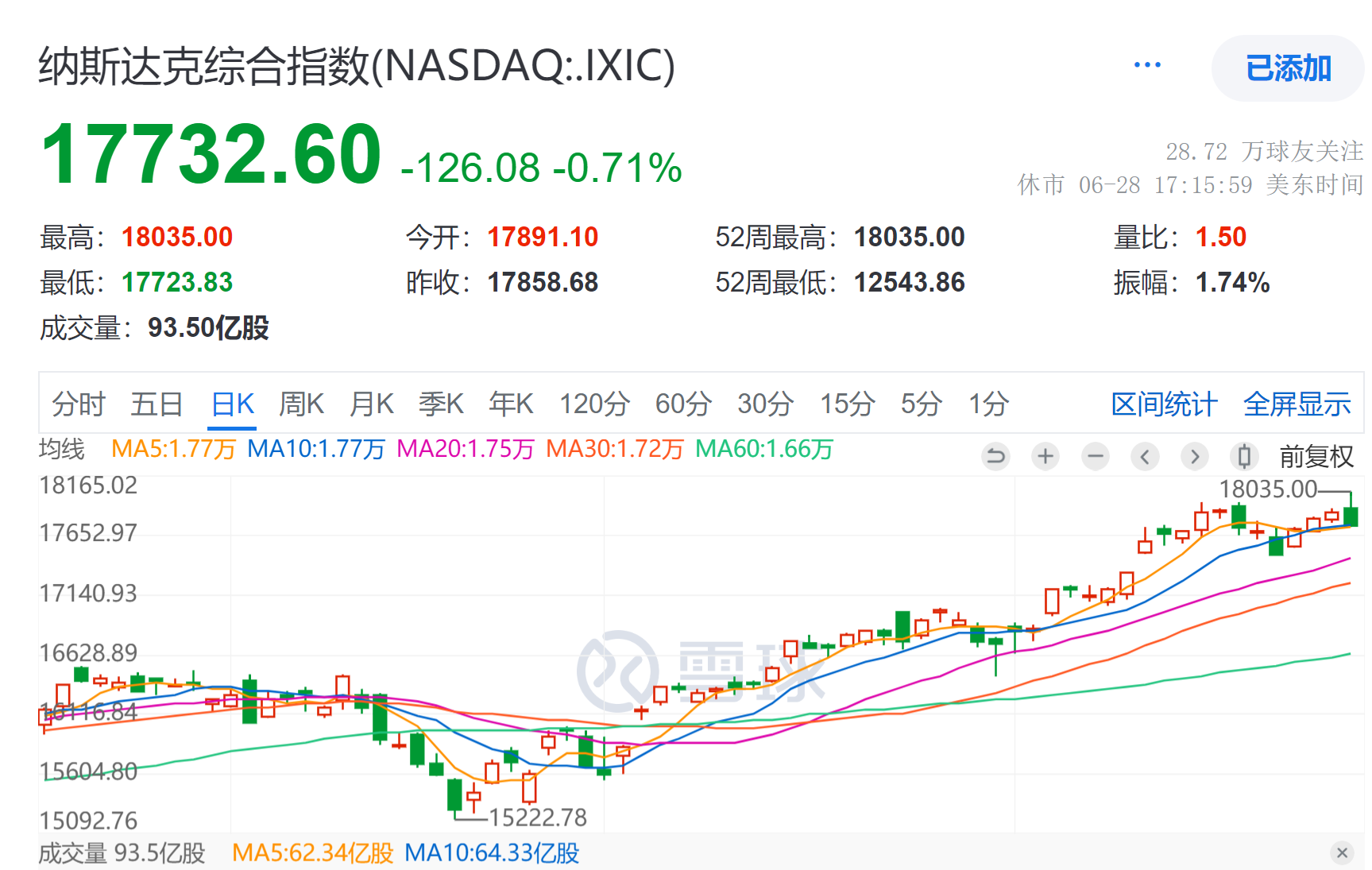The image size is (1372, 870).
Task: Click the 已添加 watchlist button
Action: coord(1287,68)
